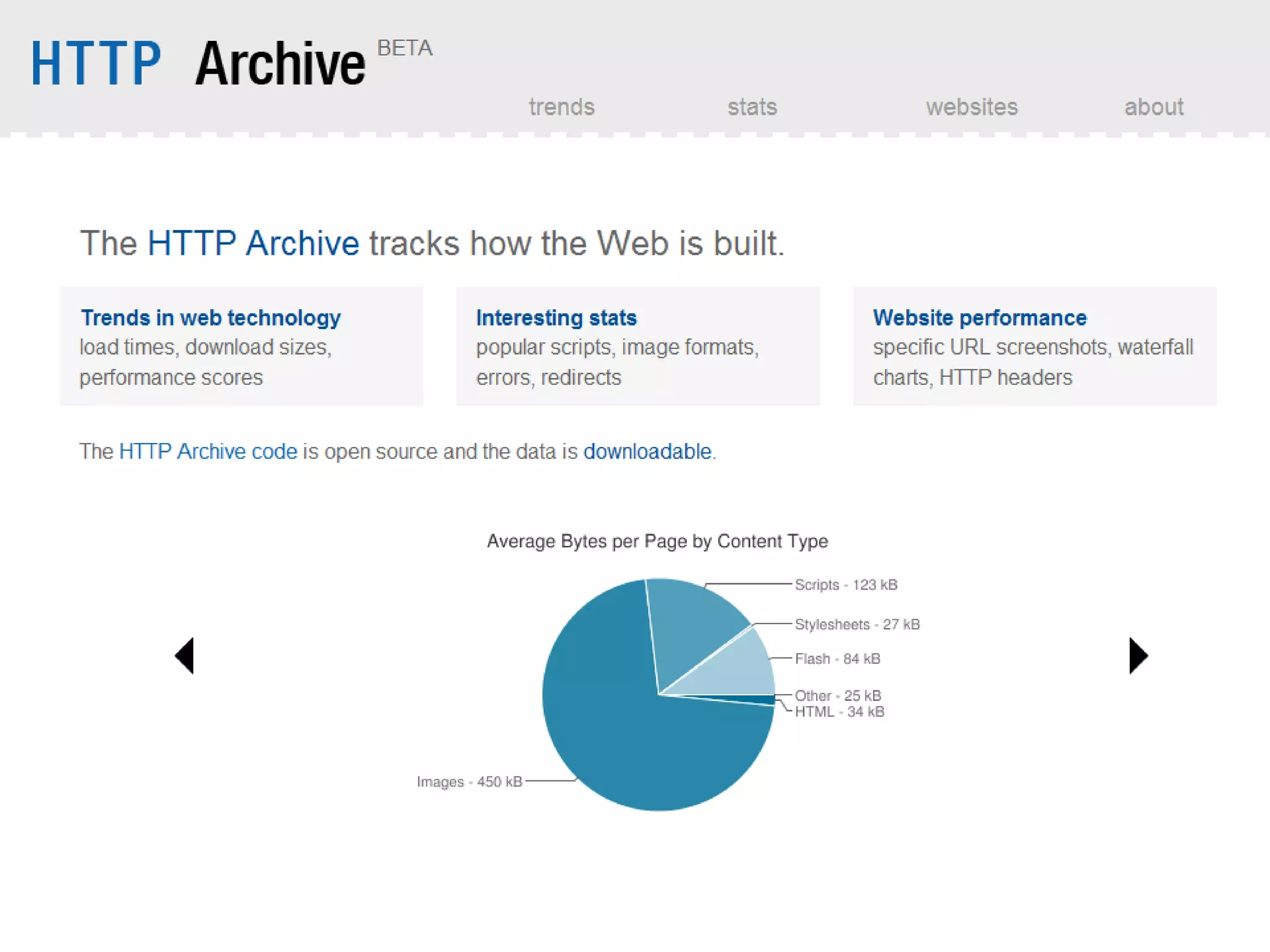
Task: Click the chart title Average Bytes per Page
Action: click(657, 541)
